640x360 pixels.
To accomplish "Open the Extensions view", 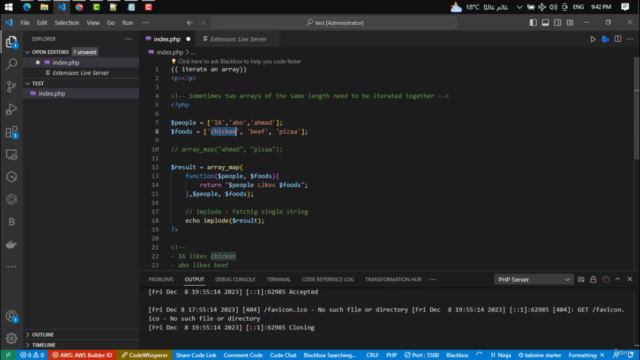I will (x=11, y=132).
